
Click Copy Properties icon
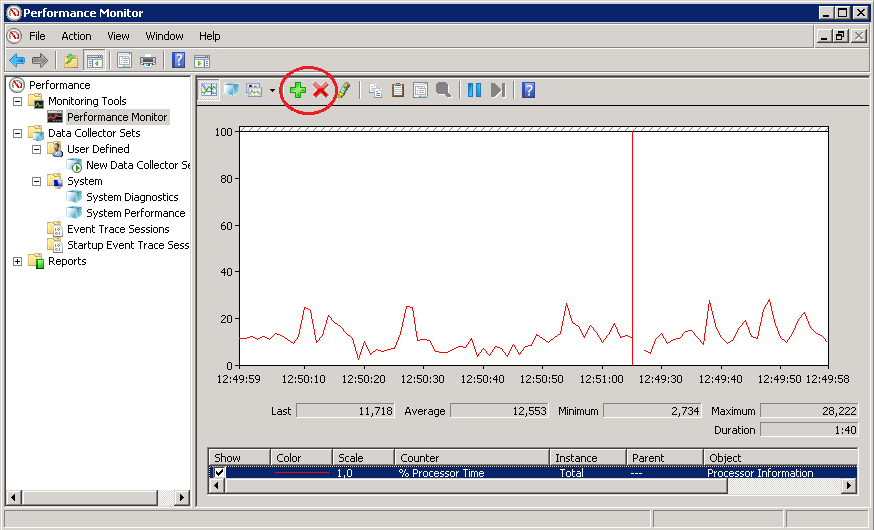click(x=375, y=90)
